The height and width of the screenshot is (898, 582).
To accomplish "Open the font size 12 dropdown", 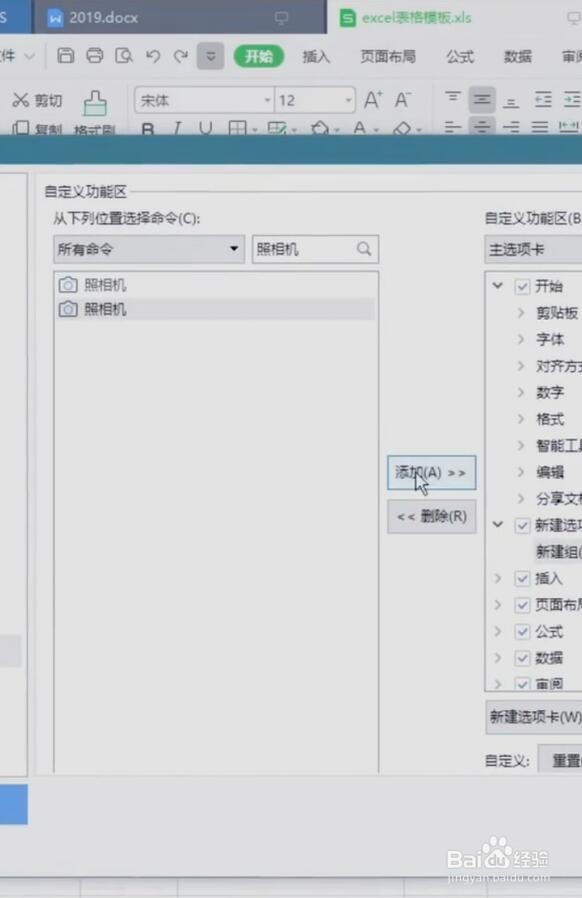I will (348, 100).
